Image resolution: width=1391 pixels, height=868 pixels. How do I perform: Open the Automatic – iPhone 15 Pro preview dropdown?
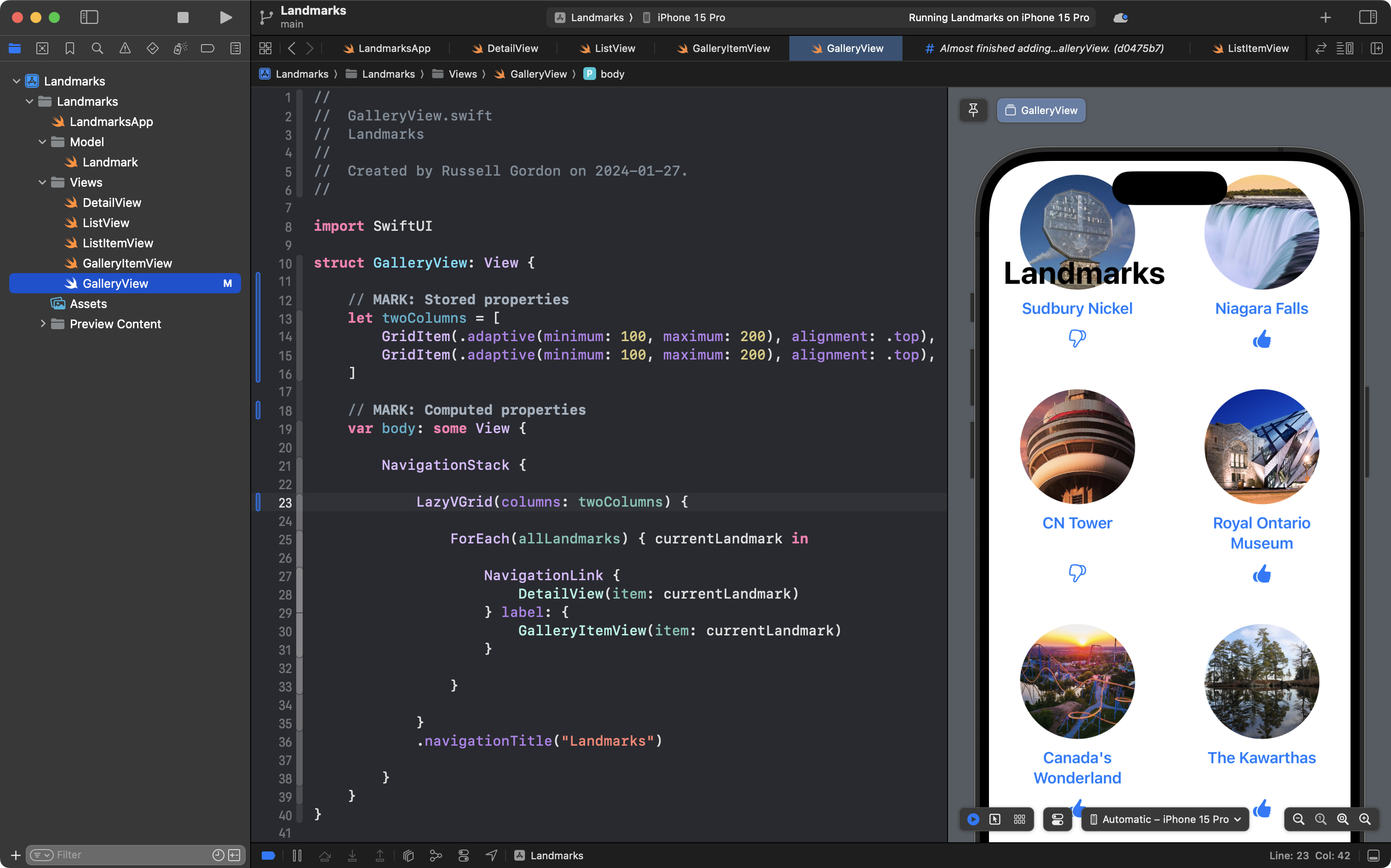[x=1165, y=819]
